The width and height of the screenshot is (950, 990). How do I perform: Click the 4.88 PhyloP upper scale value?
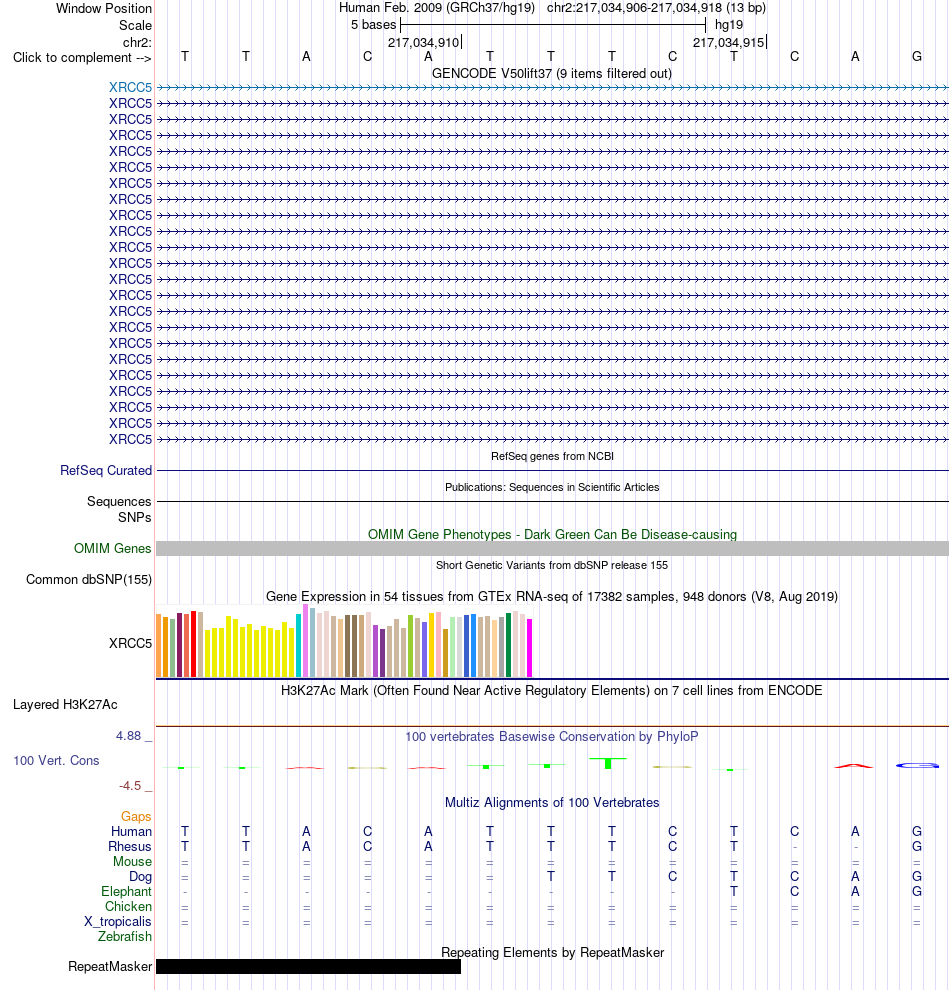[128, 736]
